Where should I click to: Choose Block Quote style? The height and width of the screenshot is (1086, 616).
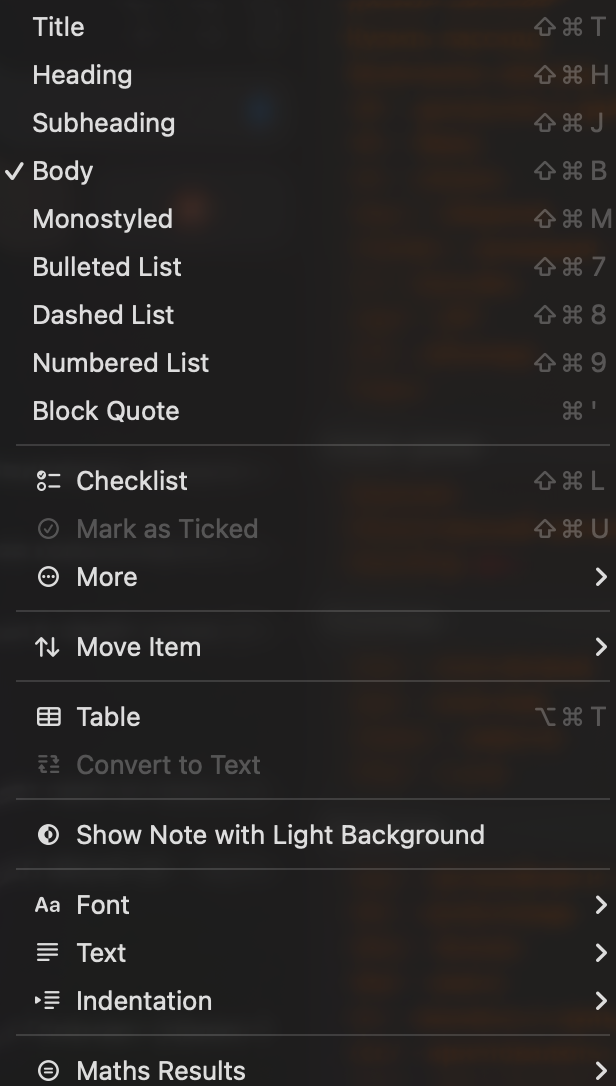(x=106, y=411)
